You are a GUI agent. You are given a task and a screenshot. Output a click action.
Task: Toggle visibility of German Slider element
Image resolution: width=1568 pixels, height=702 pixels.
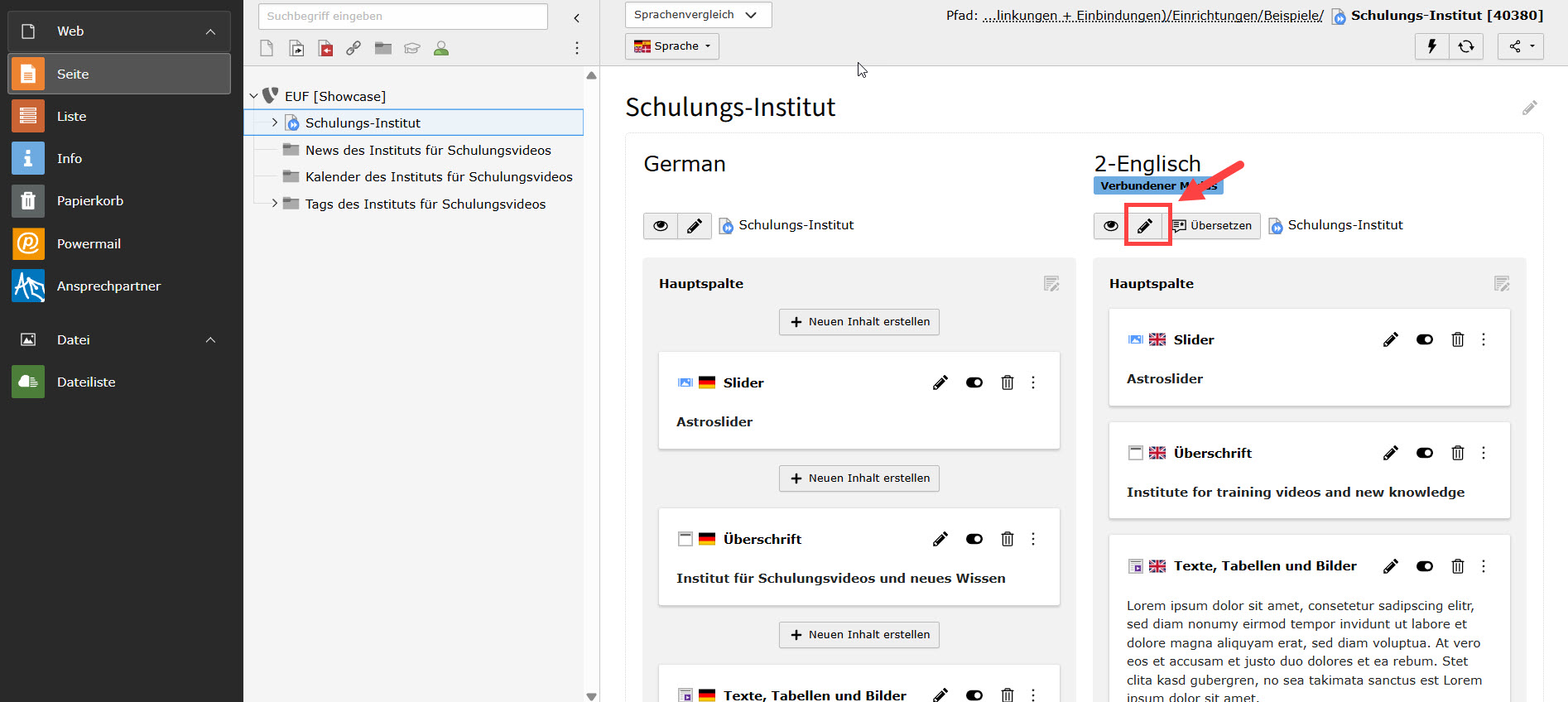(x=974, y=382)
